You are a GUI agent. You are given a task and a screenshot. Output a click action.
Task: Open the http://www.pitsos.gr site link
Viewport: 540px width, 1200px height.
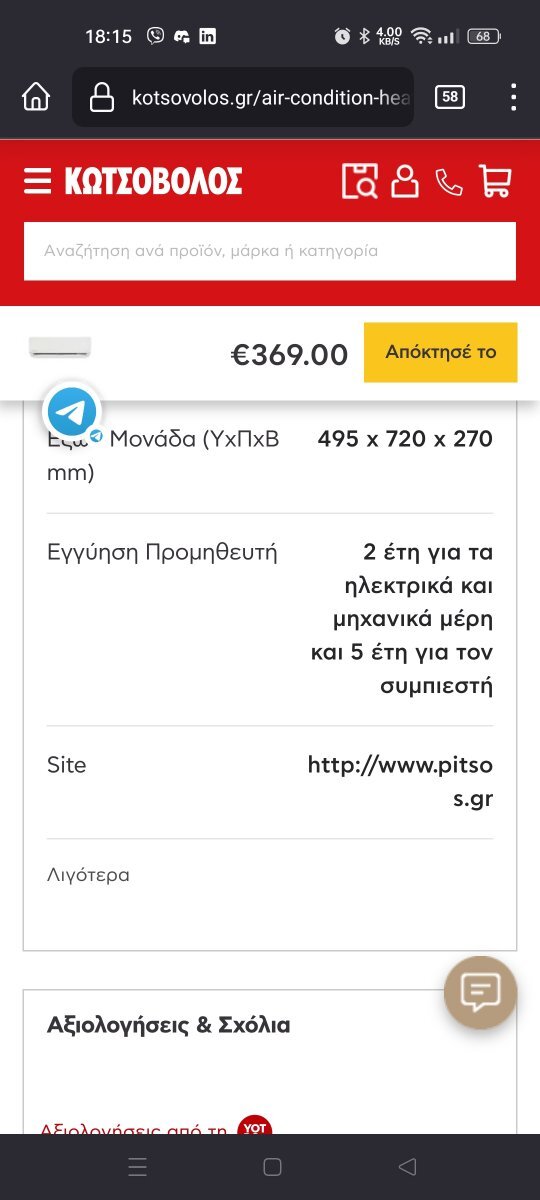(400, 782)
